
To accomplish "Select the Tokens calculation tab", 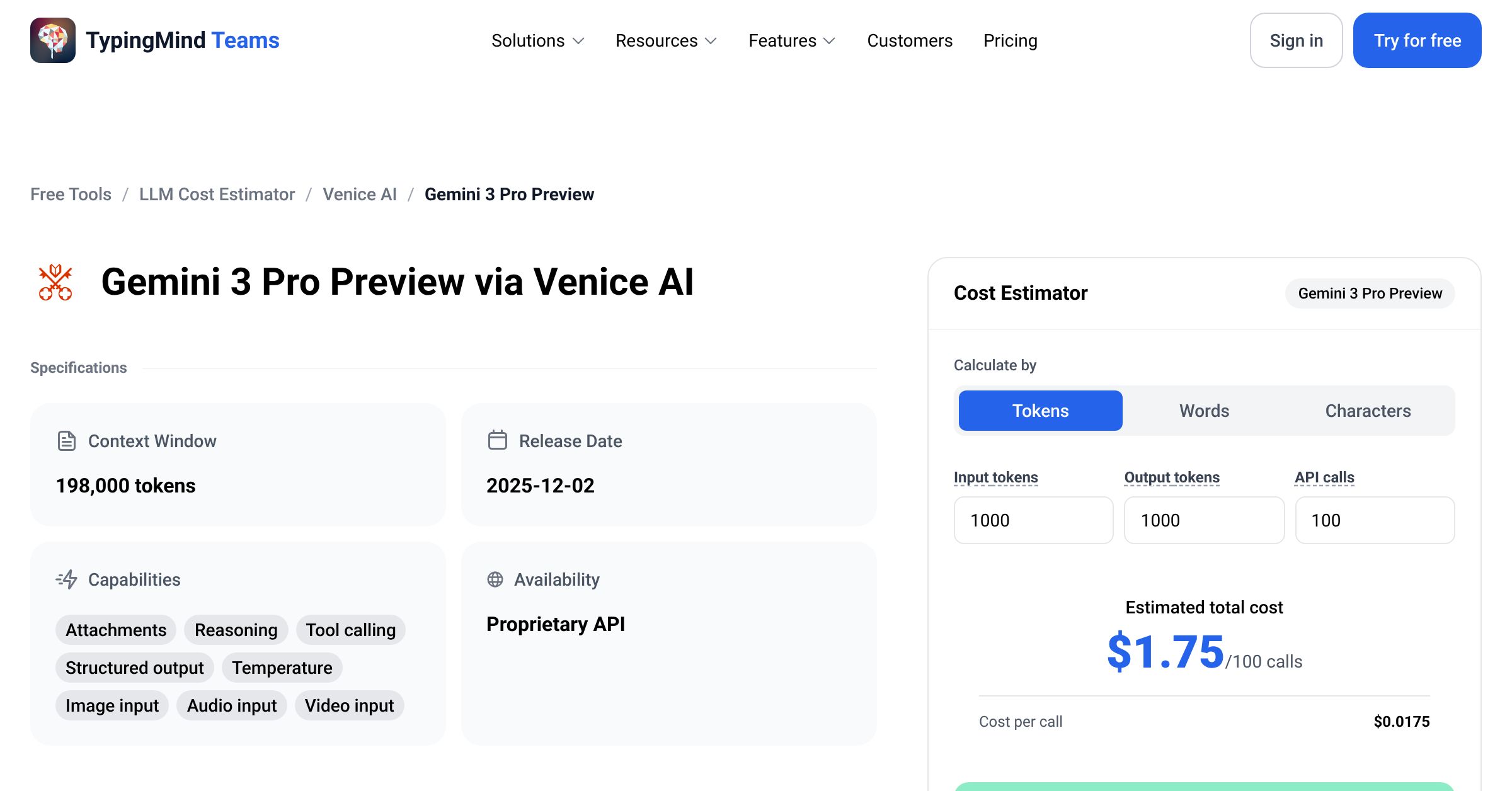I will click(x=1041, y=411).
